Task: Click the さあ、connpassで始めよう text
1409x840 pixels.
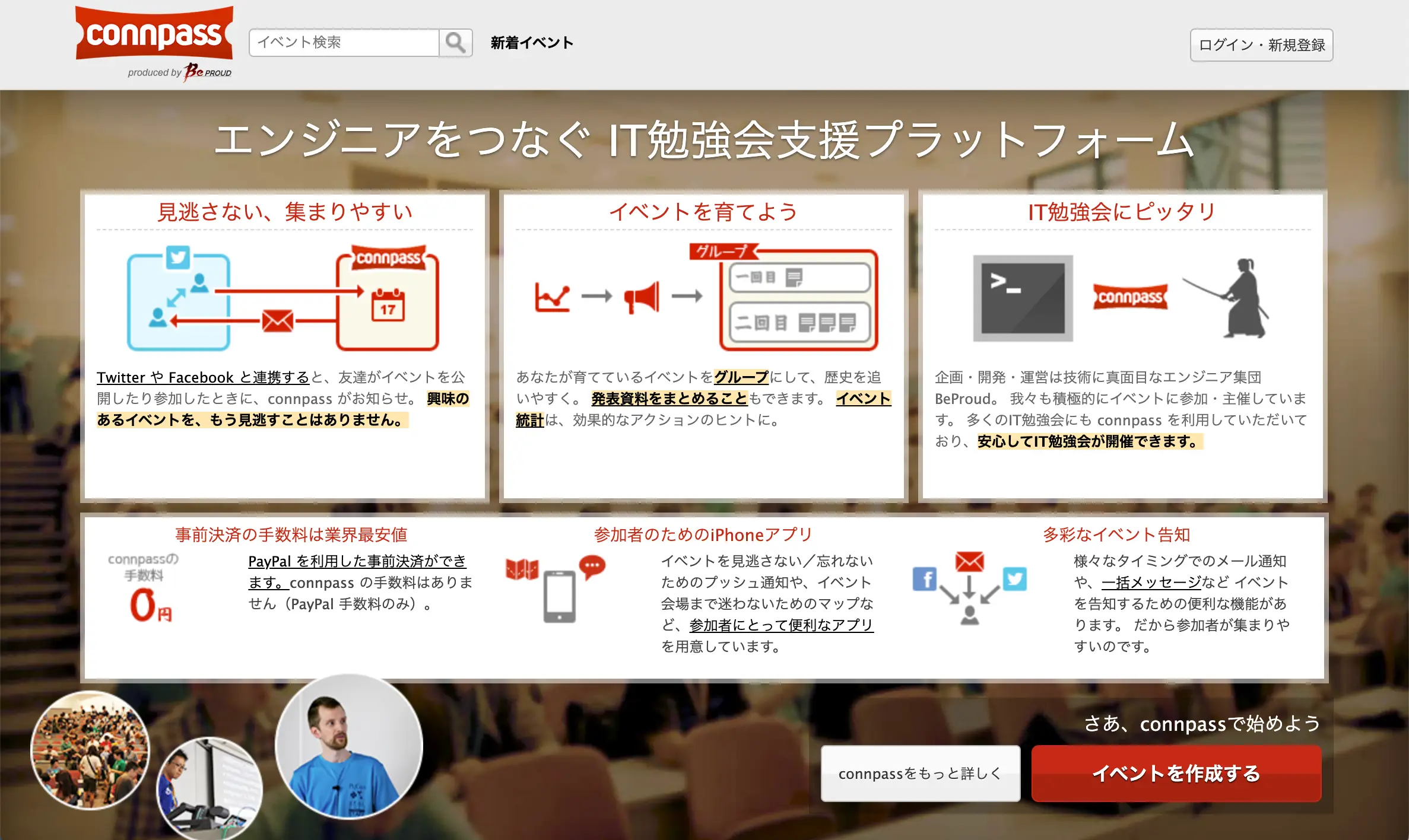Action: [1202, 724]
